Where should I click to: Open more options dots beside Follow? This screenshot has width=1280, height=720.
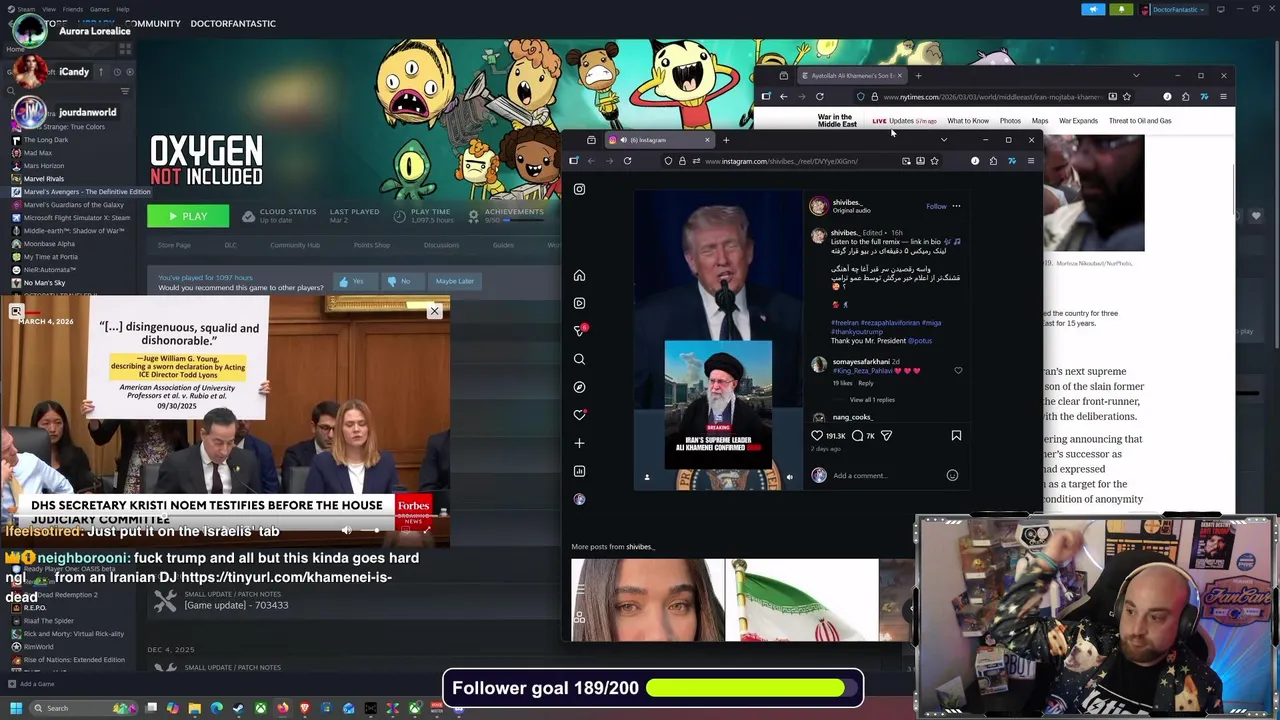click(x=956, y=206)
